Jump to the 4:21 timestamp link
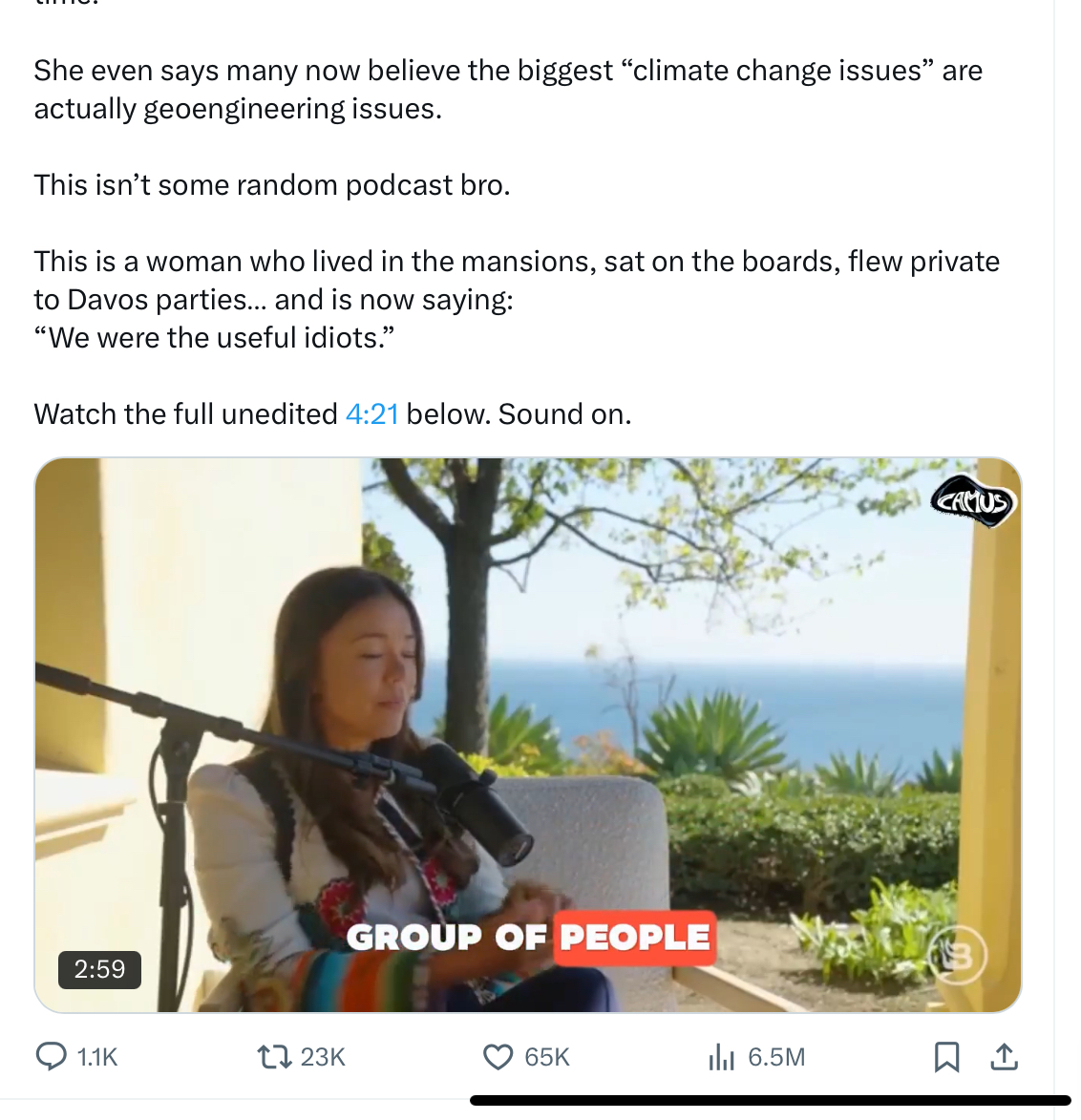Viewport: 1081px width, 1120px height. [x=371, y=413]
